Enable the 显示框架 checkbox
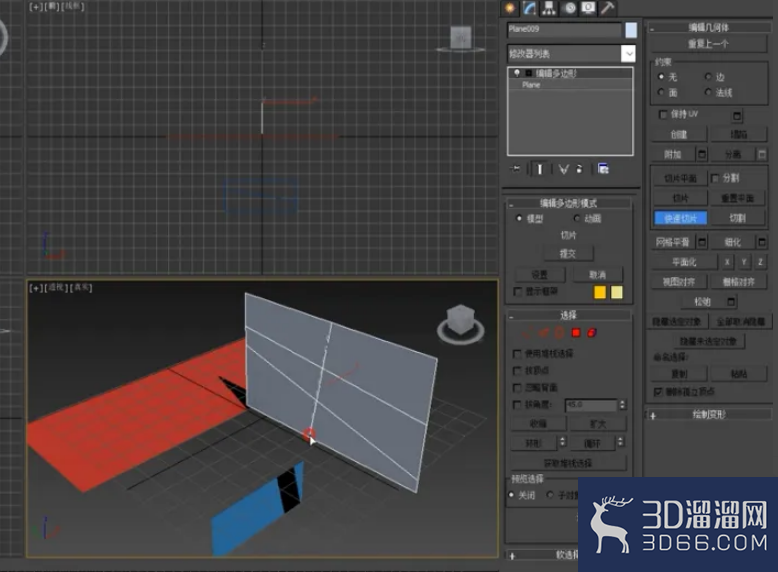The image size is (778, 572). [x=518, y=291]
